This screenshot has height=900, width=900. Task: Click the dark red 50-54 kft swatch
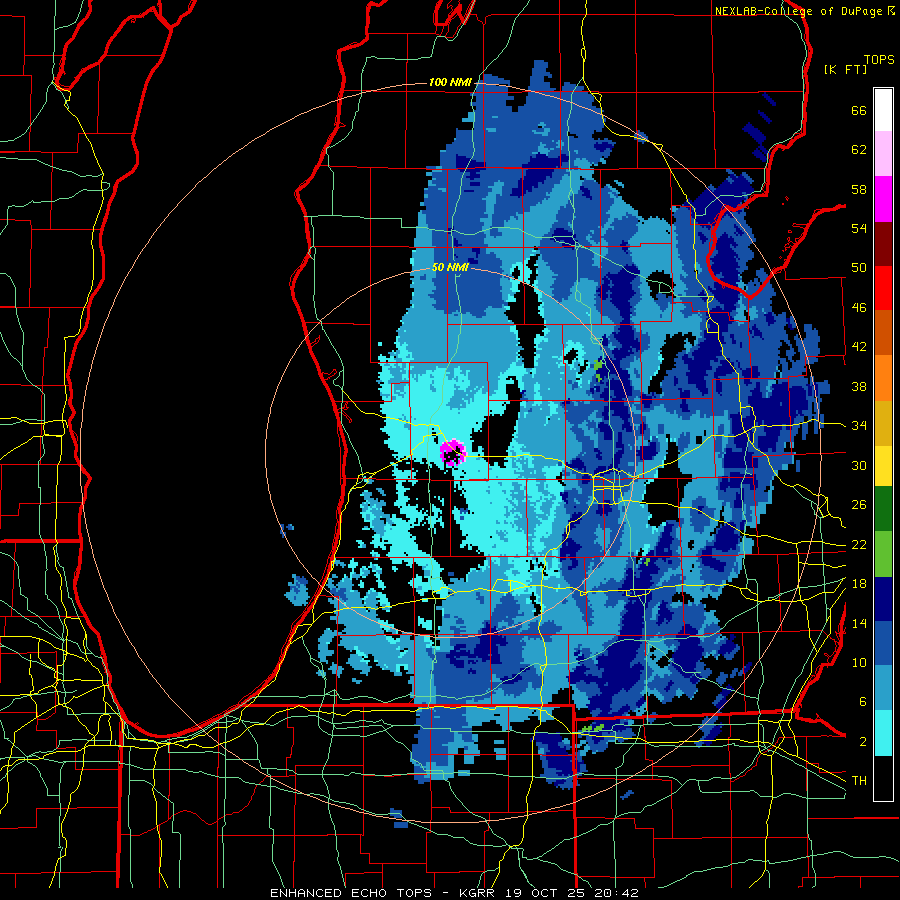point(883,243)
